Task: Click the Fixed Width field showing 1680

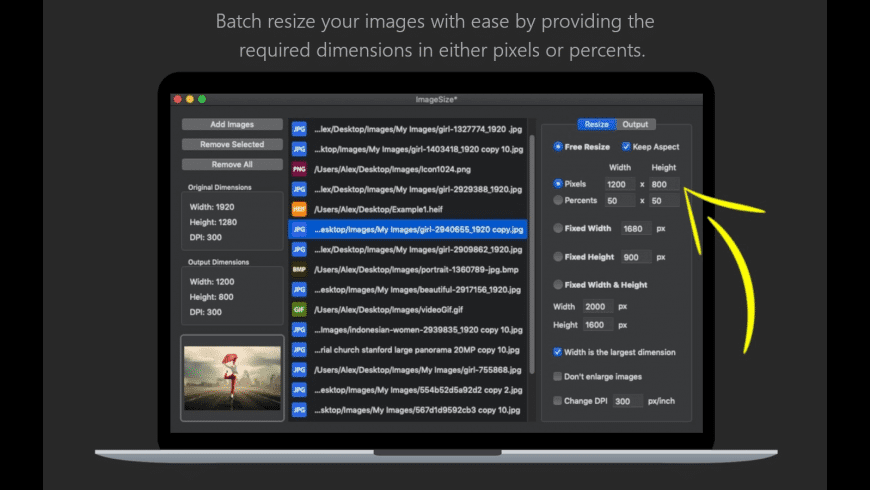Action: click(x=636, y=229)
